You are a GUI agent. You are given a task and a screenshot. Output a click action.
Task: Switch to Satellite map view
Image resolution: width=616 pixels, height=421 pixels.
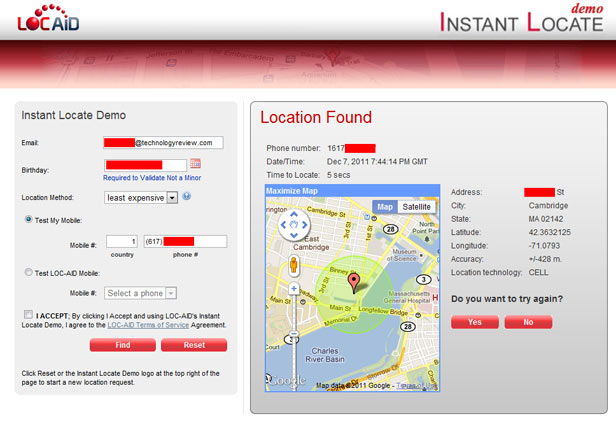tap(417, 207)
